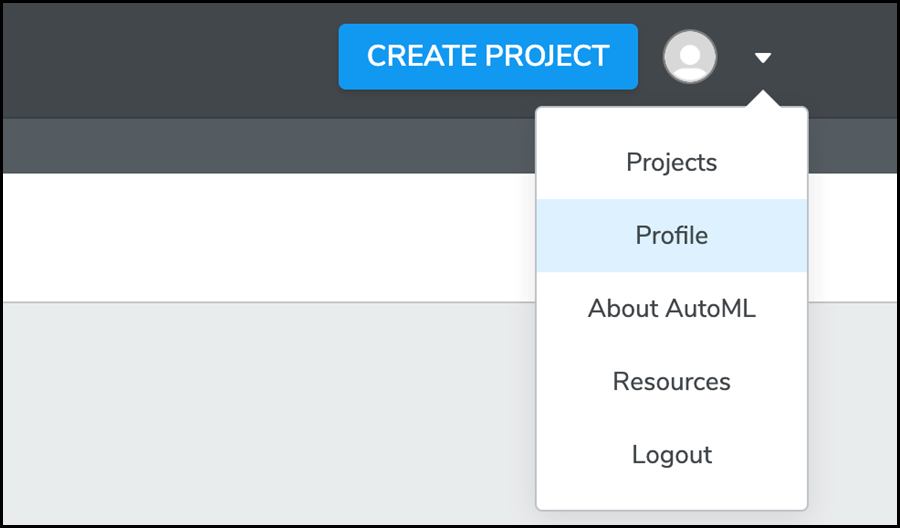The height and width of the screenshot is (528, 900).
Task: Click the CREATE PROJECT button
Action: (x=488, y=56)
